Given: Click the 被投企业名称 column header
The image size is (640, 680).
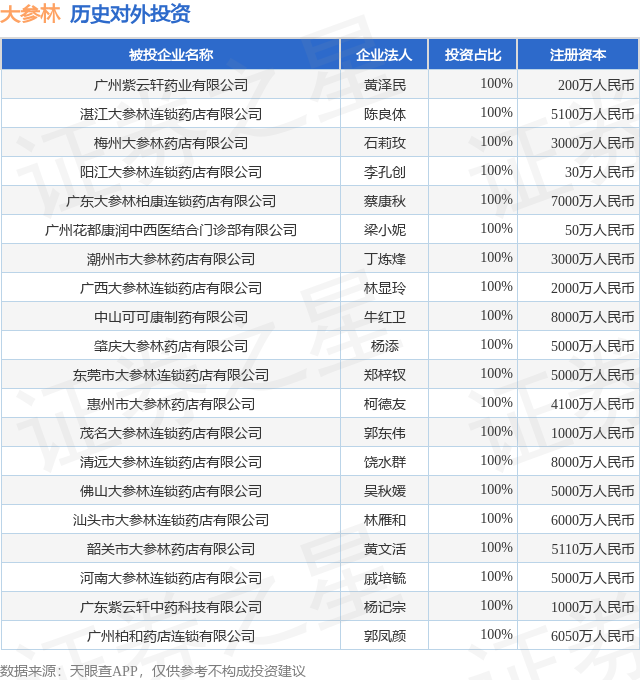Looking at the screenshot, I should [171, 55].
